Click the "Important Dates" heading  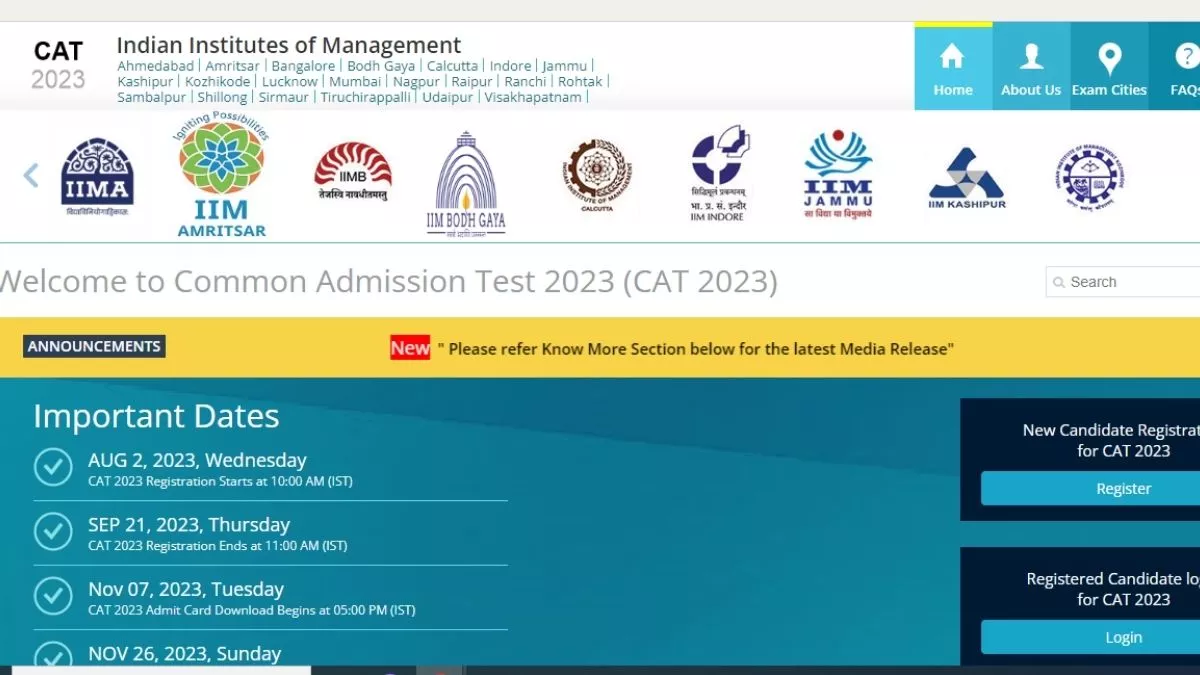(x=156, y=416)
